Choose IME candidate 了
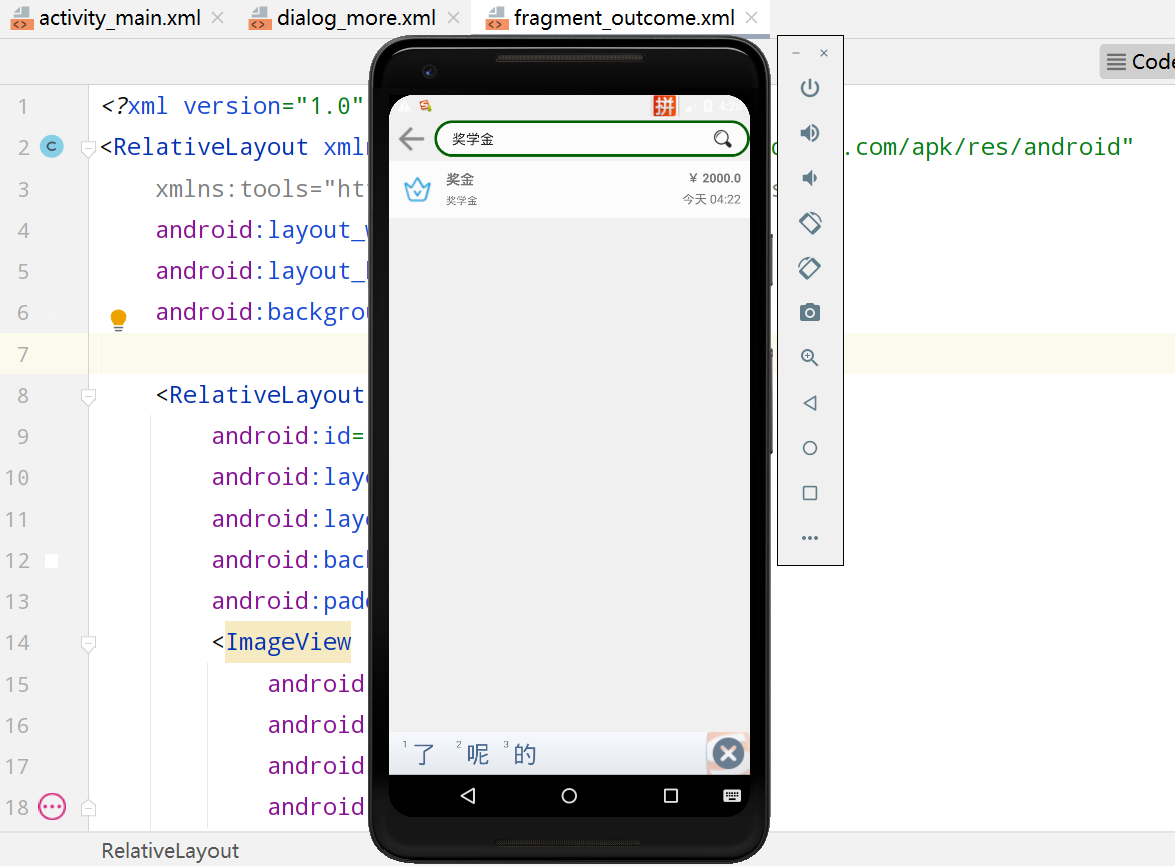This screenshot has width=1175, height=866. (424, 754)
